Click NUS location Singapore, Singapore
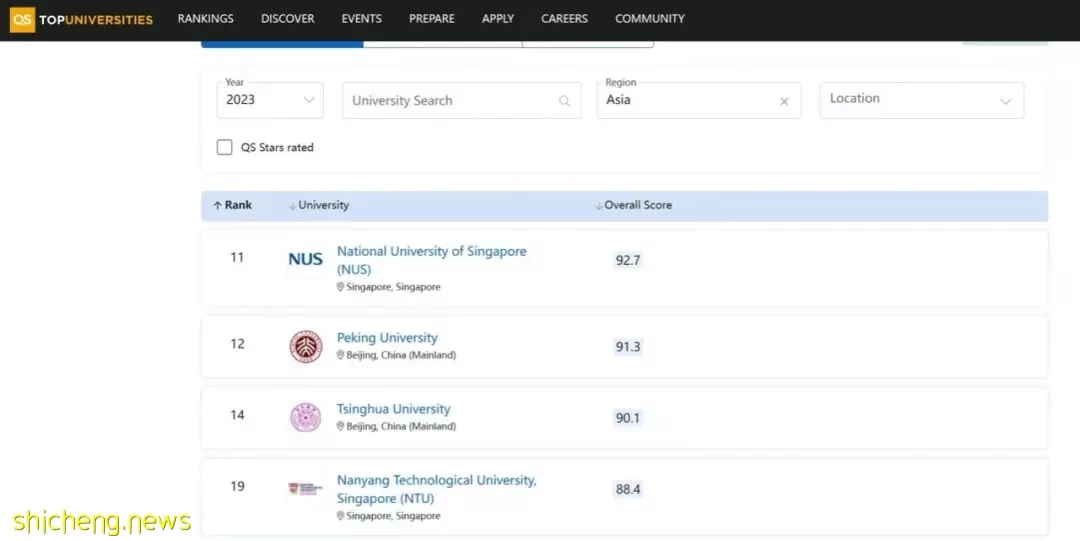The image size is (1080, 541). pyautogui.click(x=388, y=287)
